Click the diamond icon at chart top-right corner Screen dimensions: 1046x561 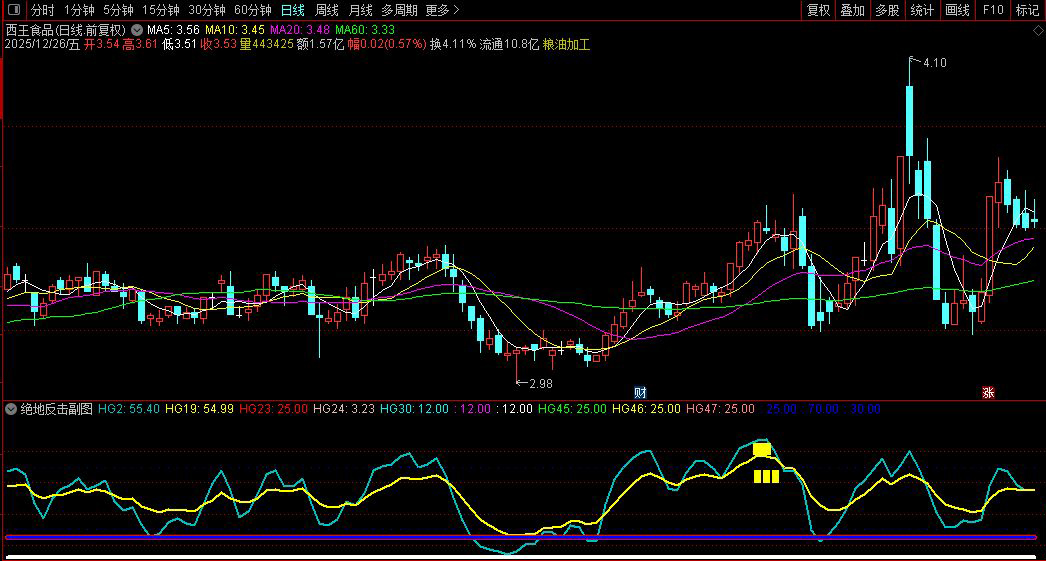1038,31
